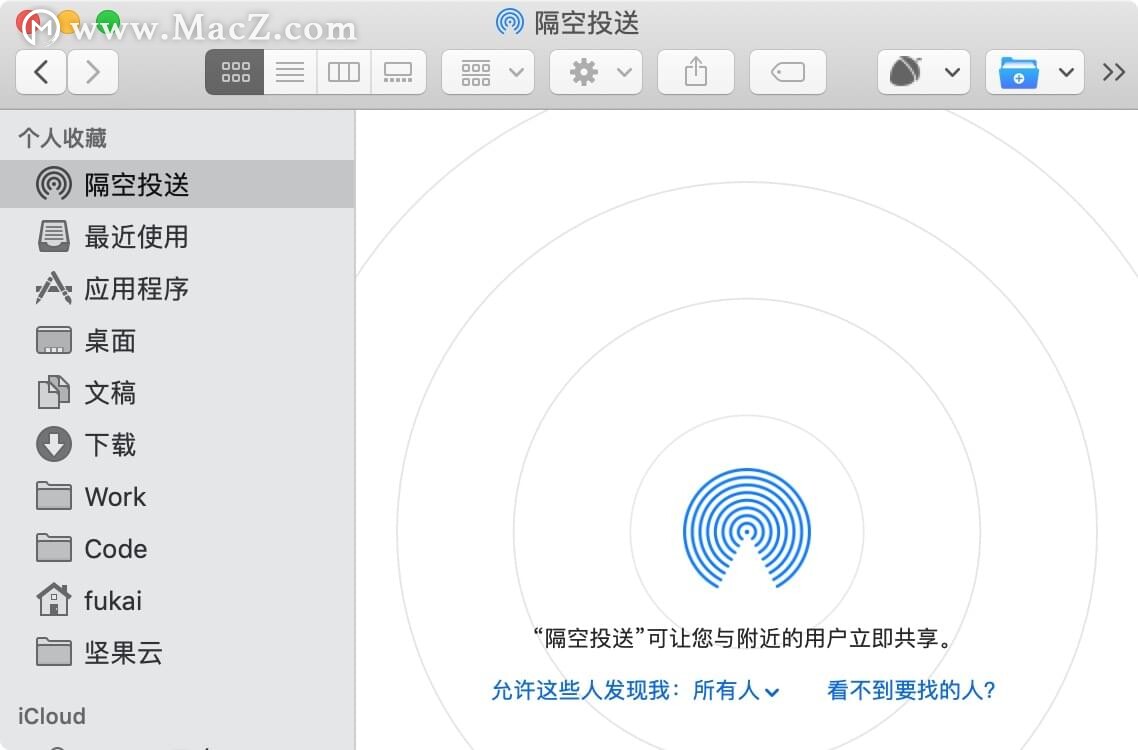Click the house icon beside fukai

tap(54, 600)
